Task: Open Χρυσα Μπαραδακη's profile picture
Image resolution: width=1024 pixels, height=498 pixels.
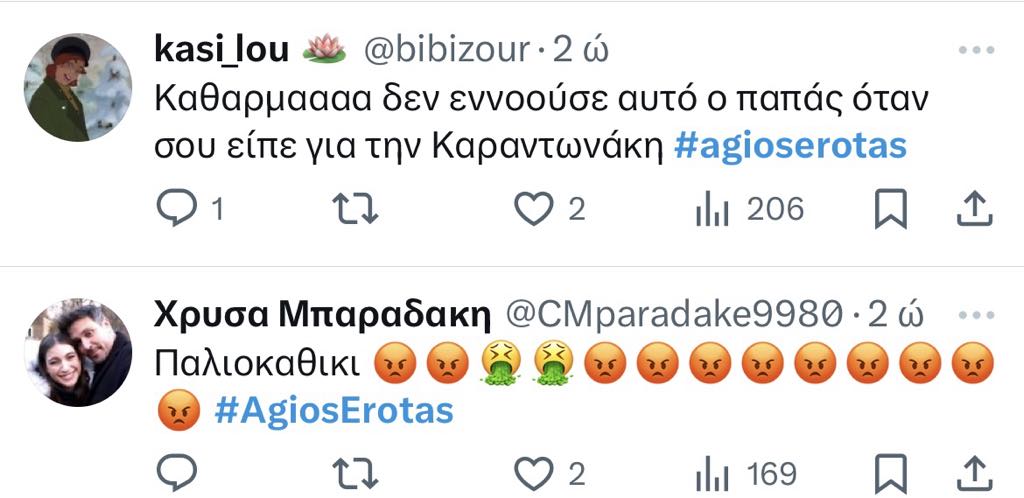Action: point(78,352)
